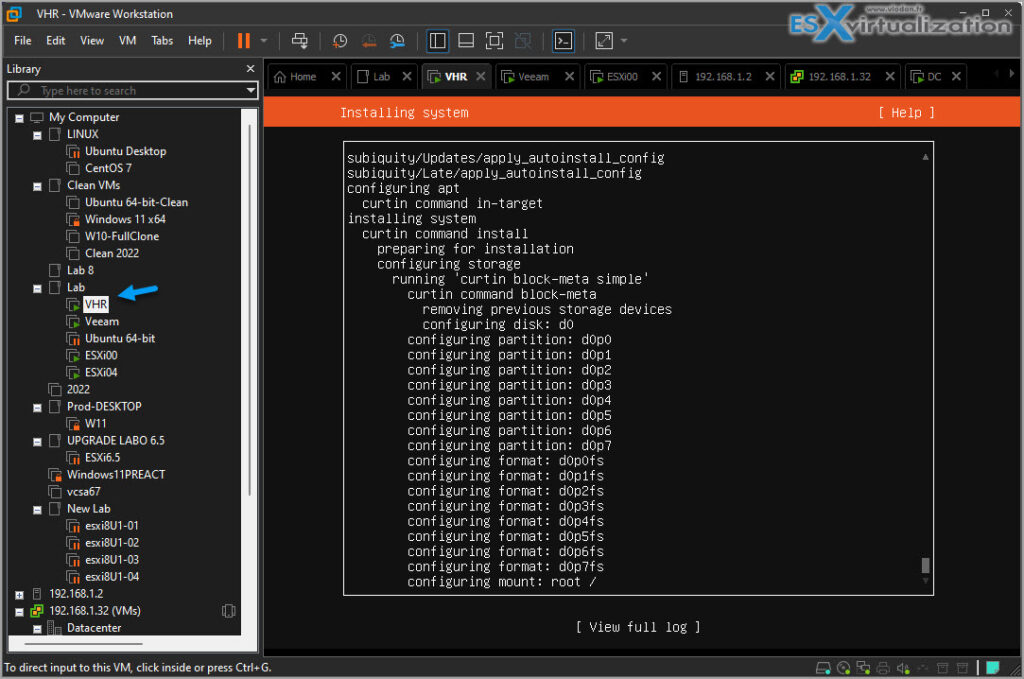Pause the running VHR virtual machine

click(243, 40)
